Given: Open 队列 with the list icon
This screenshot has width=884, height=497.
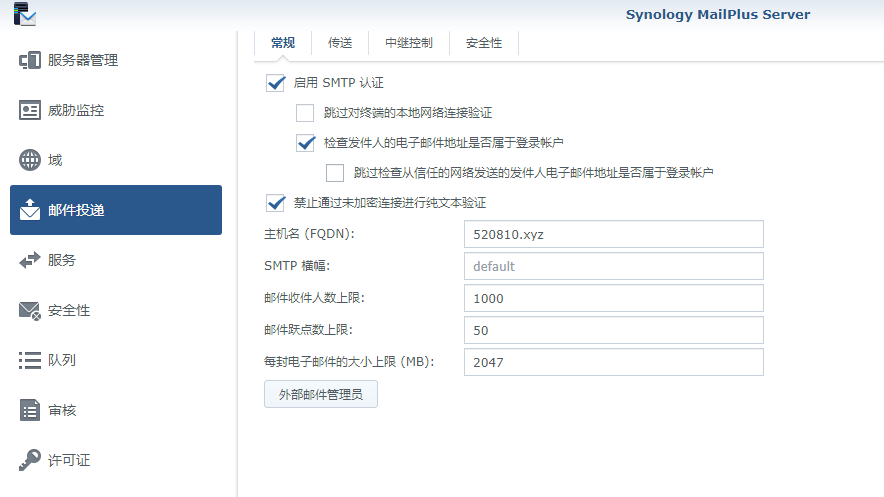Looking at the screenshot, I should coord(30,360).
